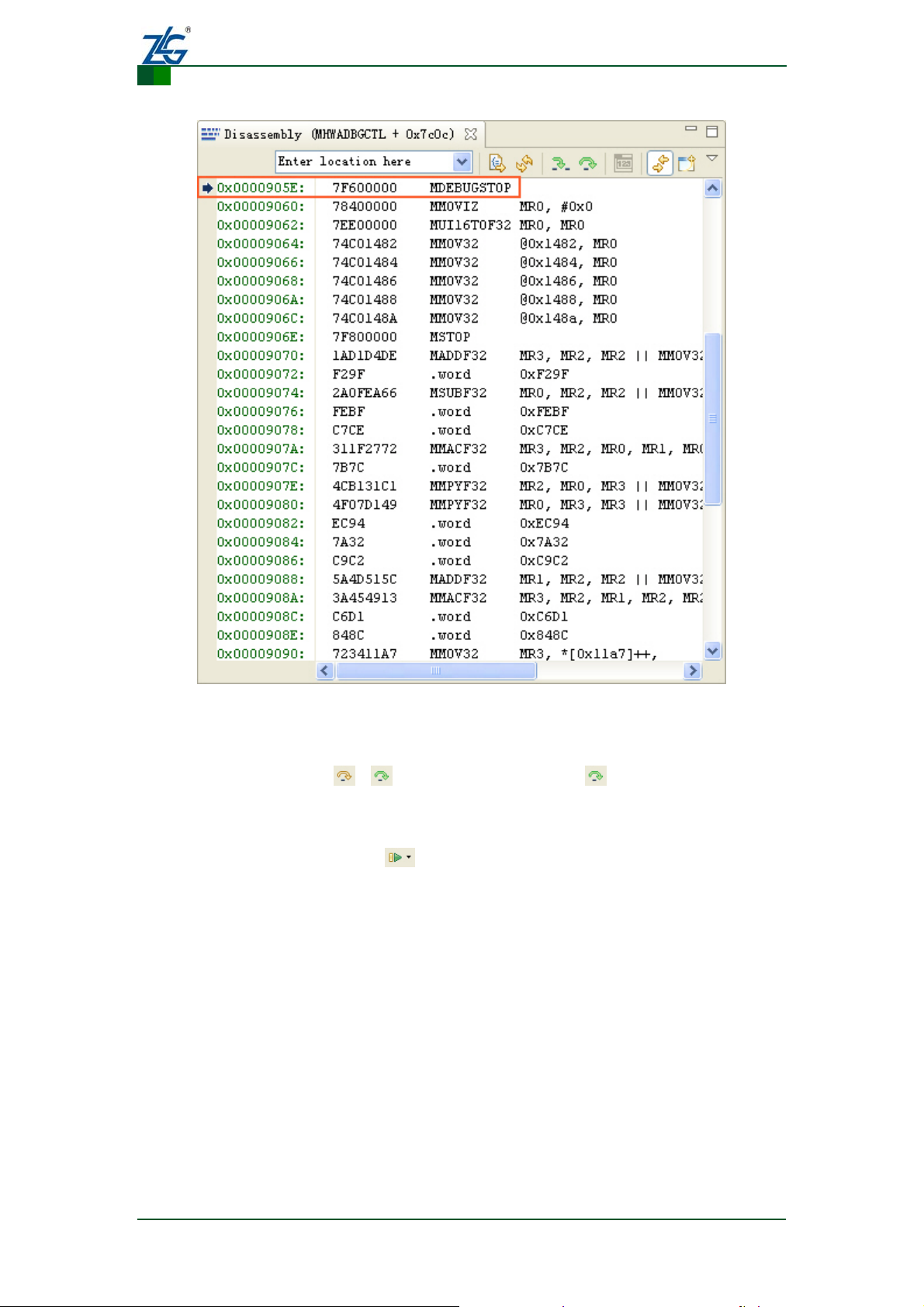Click the value 0xFEBF
924x1307 pixels.
click(544, 411)
